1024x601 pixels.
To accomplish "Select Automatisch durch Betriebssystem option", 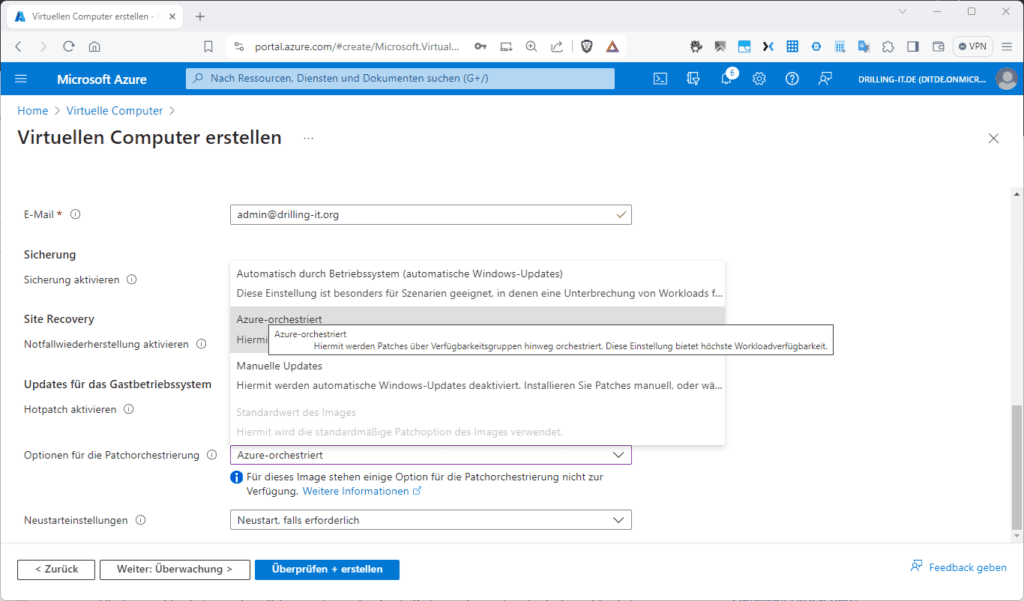I will click(477, 284).
